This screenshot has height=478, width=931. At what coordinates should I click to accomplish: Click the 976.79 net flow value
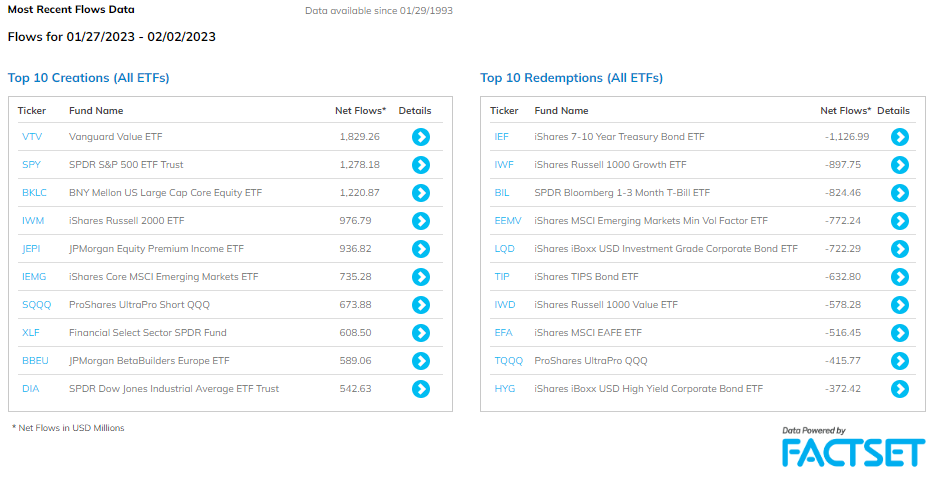[x=356, y=220]
